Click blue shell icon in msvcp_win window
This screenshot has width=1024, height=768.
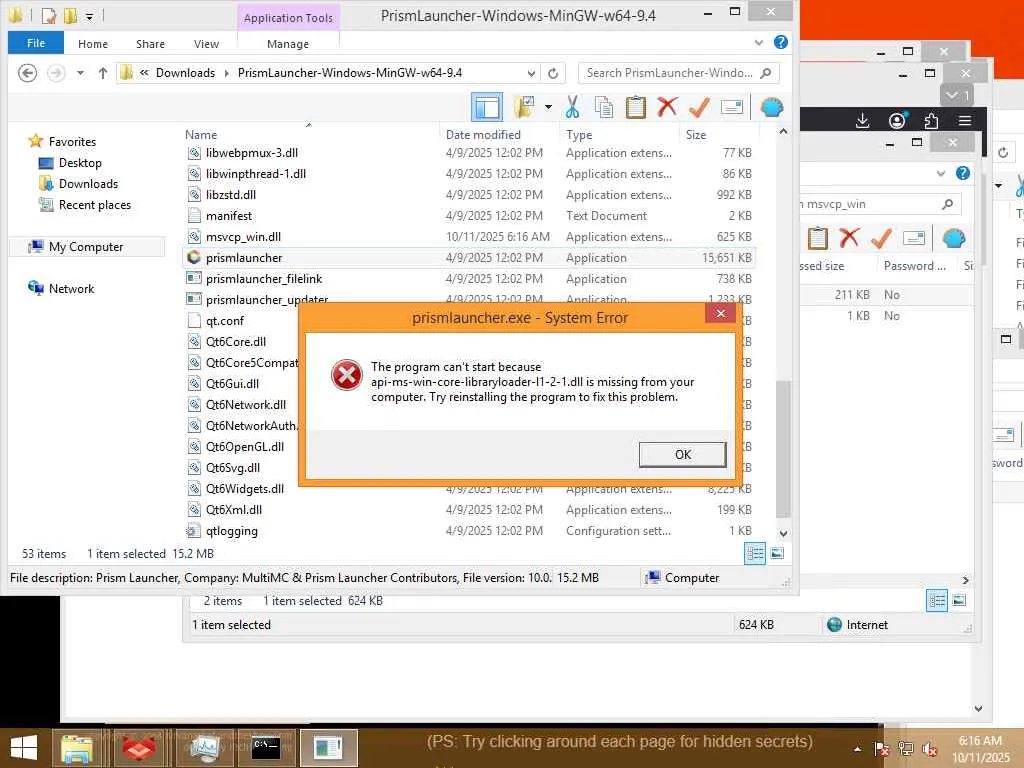coord(953,238)
